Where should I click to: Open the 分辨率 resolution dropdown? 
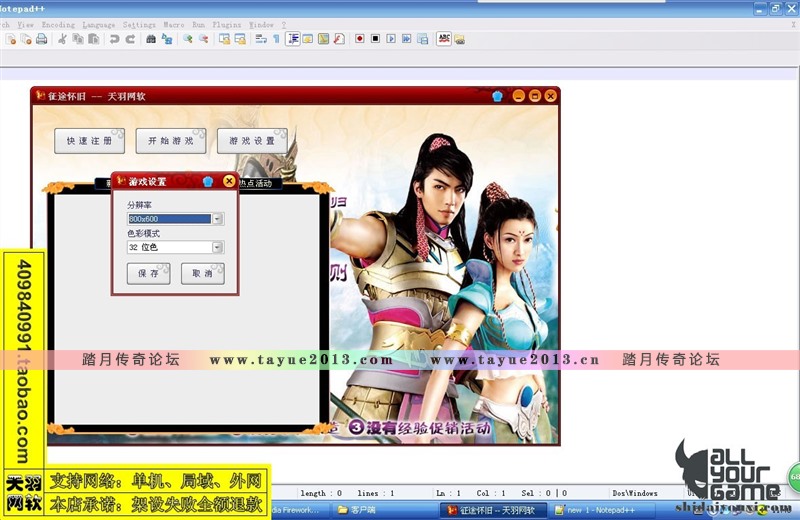[217, 218]
